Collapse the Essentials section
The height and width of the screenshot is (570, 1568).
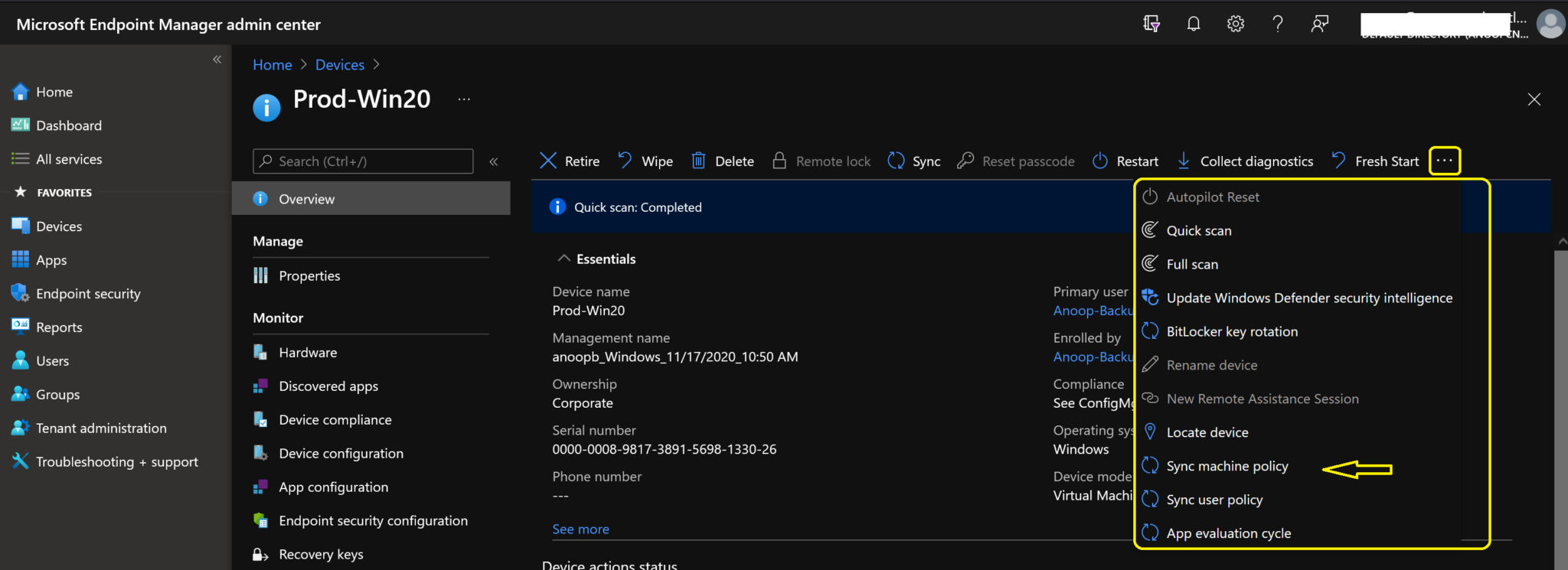click(x=564, y=259)
